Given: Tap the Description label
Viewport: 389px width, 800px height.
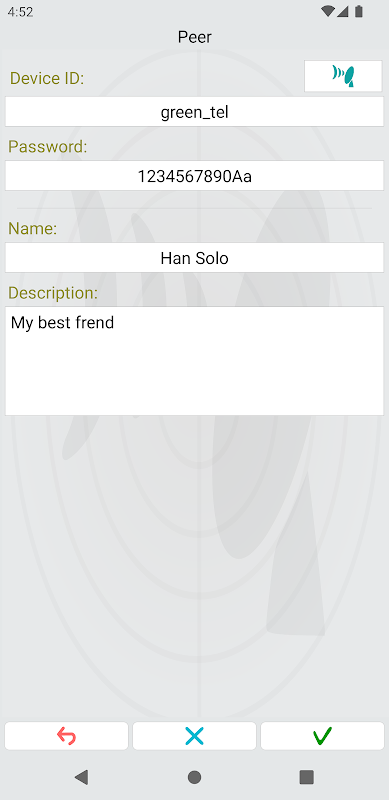Looking at the screenshot, I should [53, 293].
